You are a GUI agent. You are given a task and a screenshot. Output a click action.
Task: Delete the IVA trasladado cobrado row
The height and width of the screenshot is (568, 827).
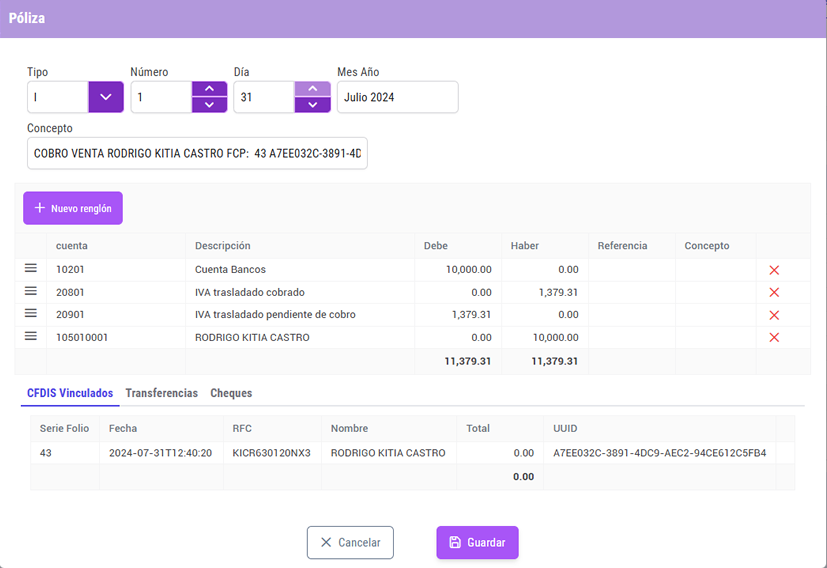click(773, 292)
